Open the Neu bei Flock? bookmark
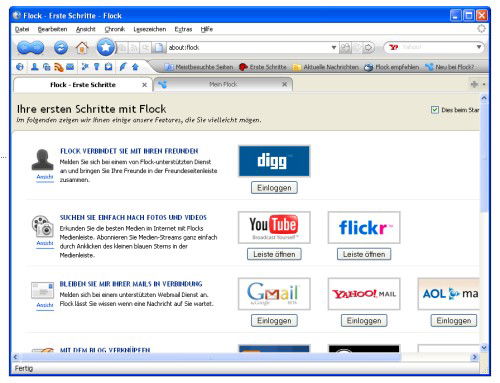Viewport: 500px width, 383px height. coord(450,67)
